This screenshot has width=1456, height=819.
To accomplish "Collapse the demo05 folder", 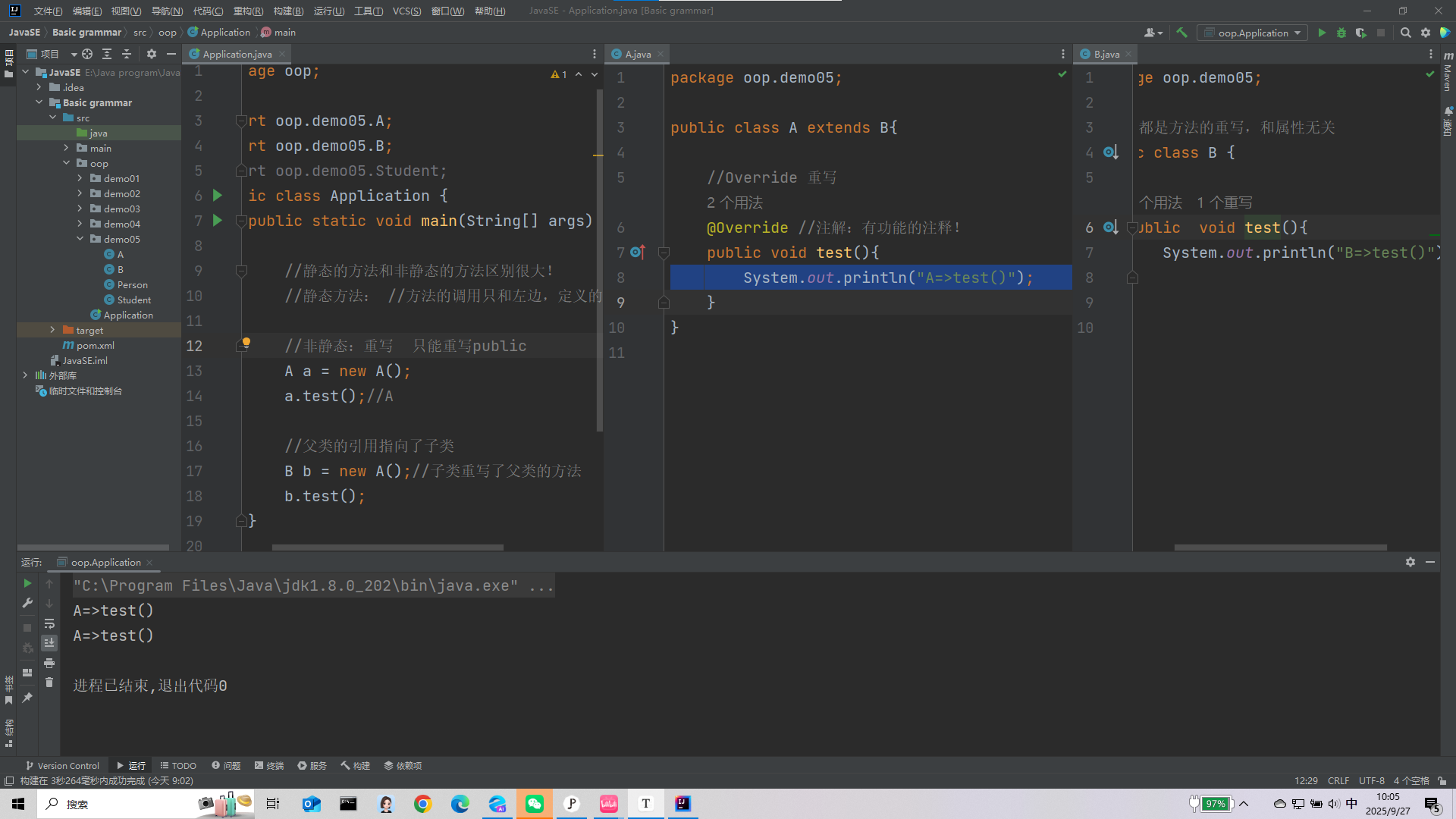I will (x=80, y=239).
